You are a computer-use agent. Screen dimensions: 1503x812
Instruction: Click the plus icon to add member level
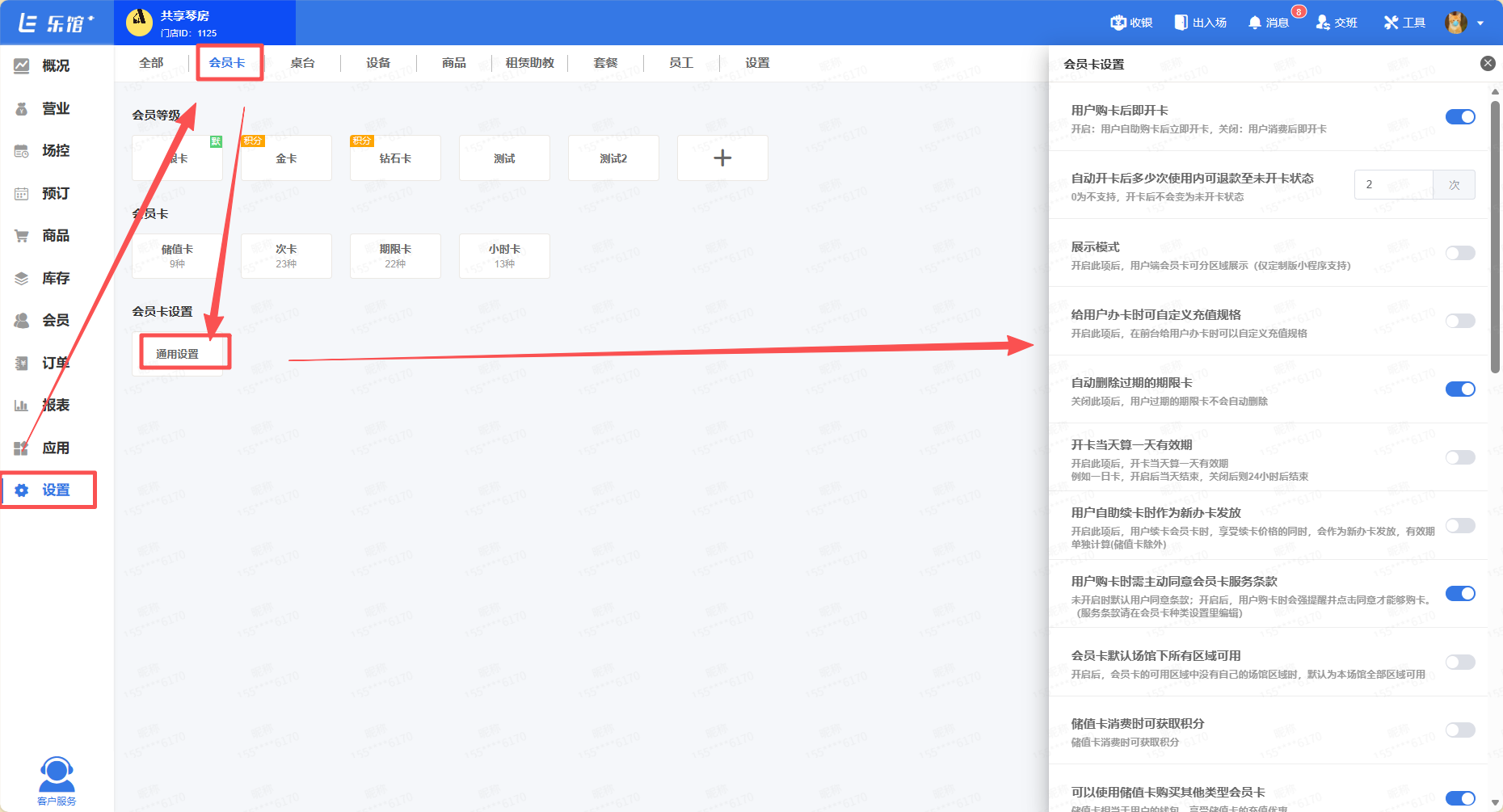[722, 158]
